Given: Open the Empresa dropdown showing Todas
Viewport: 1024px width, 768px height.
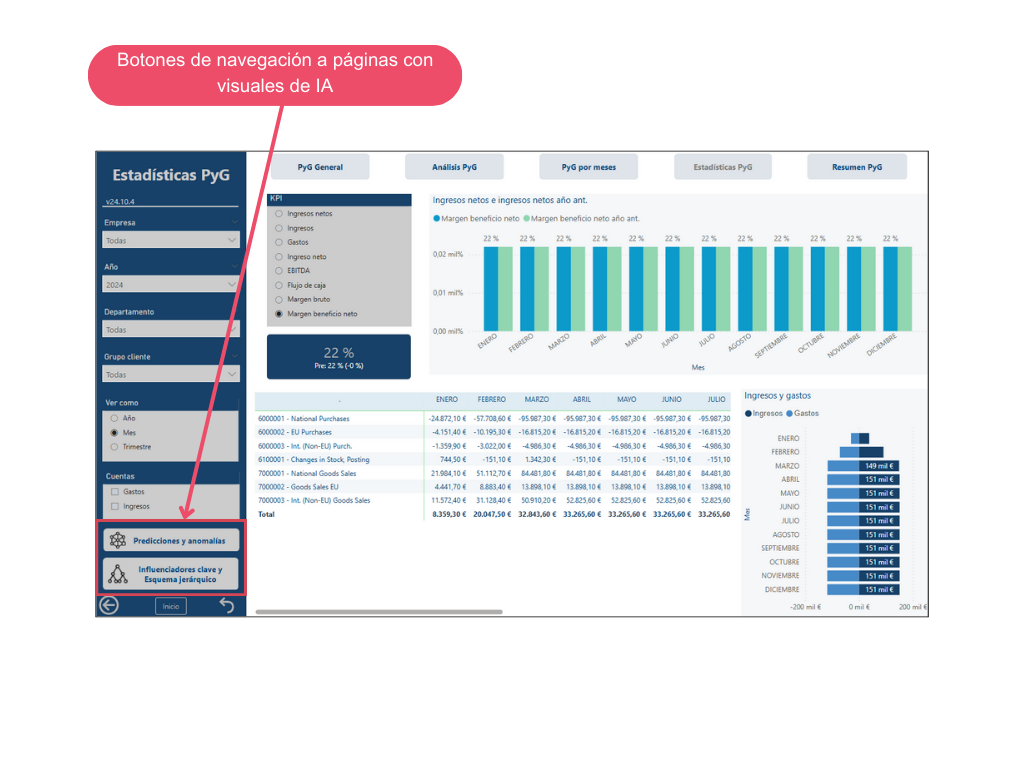Looking at the screenshot, I should click(x=171, y=240).
